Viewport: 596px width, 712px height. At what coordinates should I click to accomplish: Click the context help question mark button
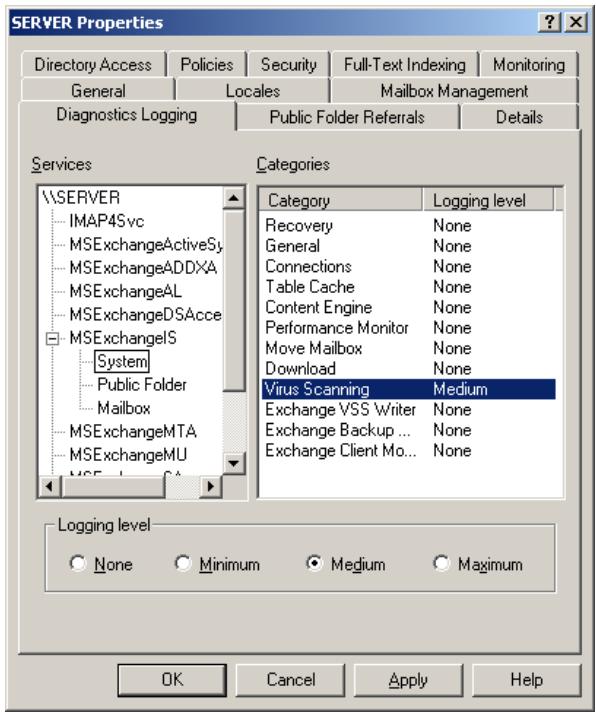tap(549, 22)
